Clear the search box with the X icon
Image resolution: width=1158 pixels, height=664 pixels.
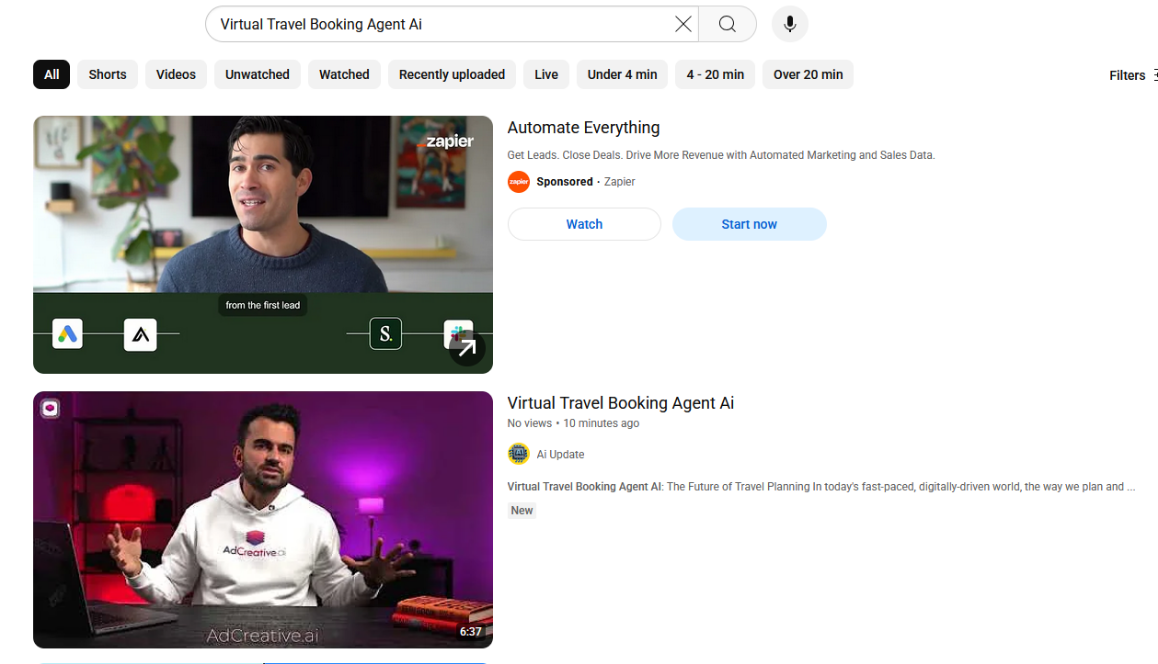683,24
